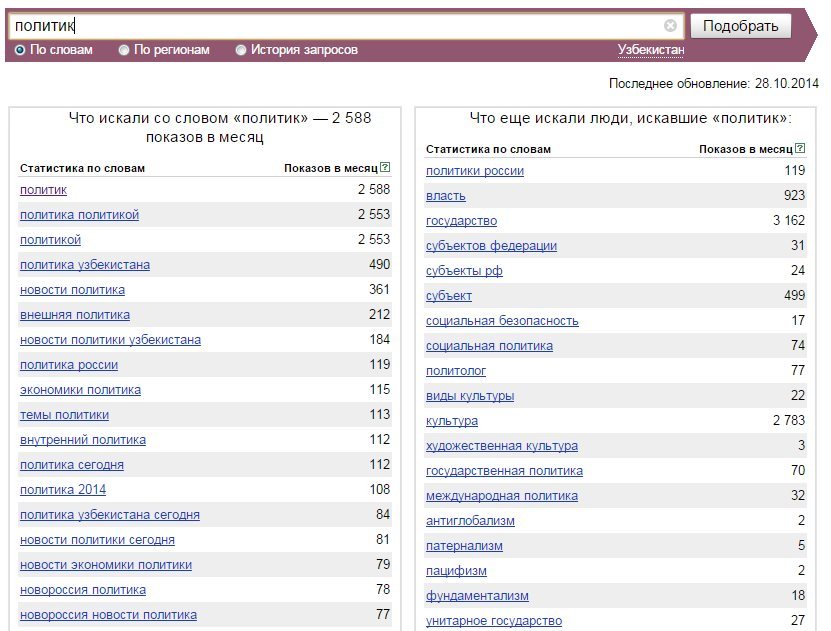
Task: Open the 'внутренний политика' link
Action: click(x=83, y=440)
